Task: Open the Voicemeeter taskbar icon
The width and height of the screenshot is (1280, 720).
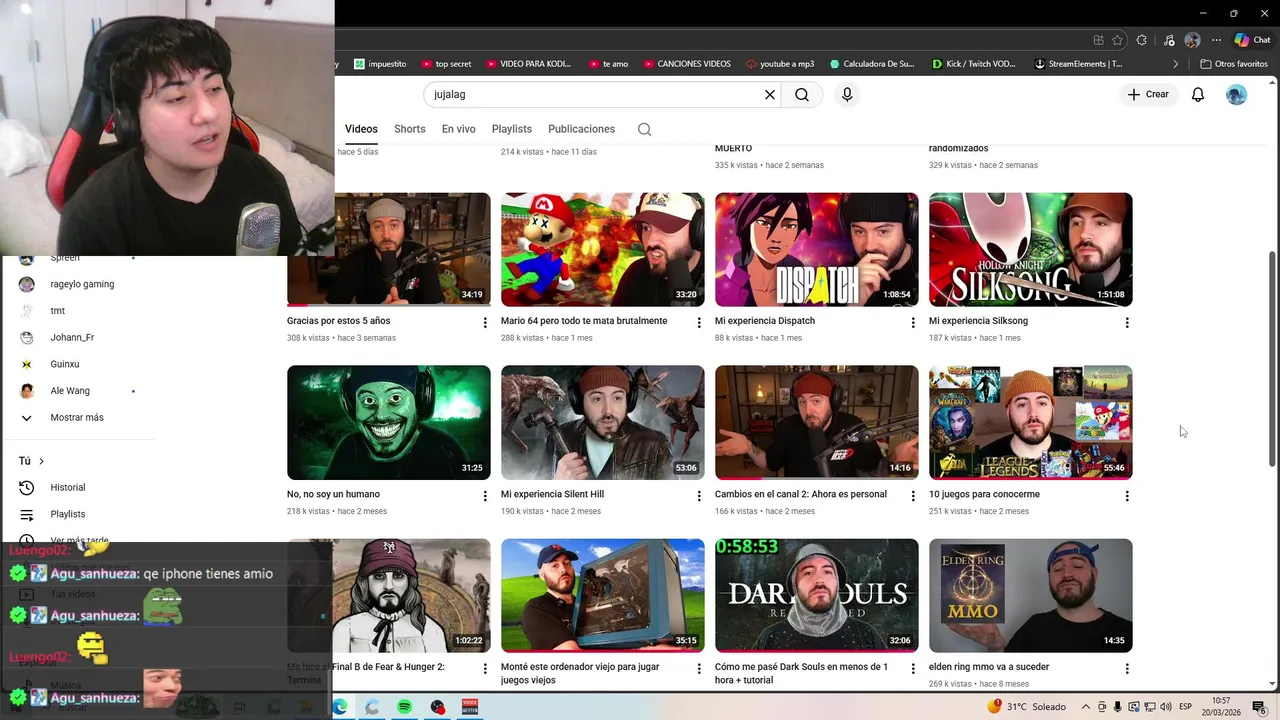Action: click(x=470, y=707)
